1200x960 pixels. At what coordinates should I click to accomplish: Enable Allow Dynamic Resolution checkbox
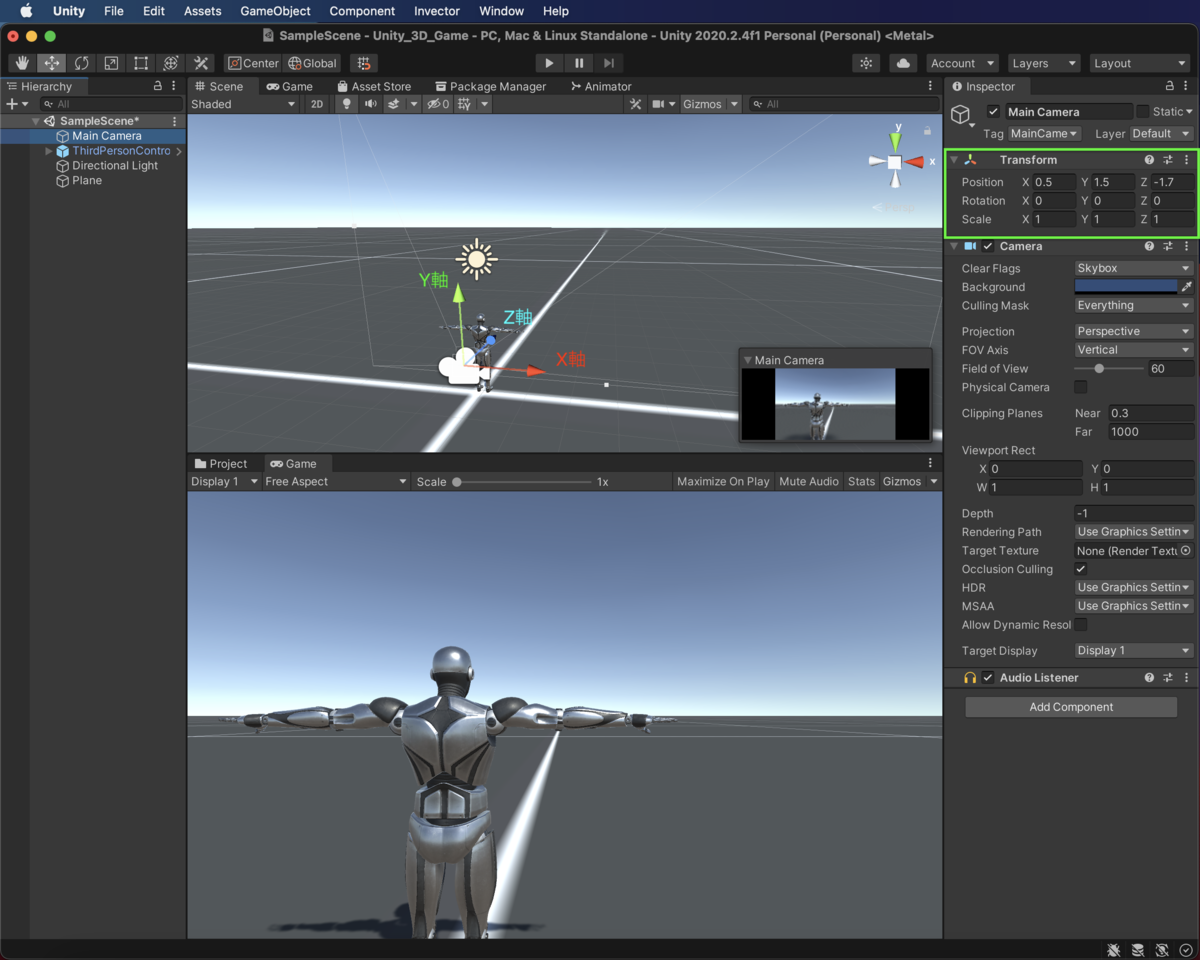click(x=1081, y=625)
